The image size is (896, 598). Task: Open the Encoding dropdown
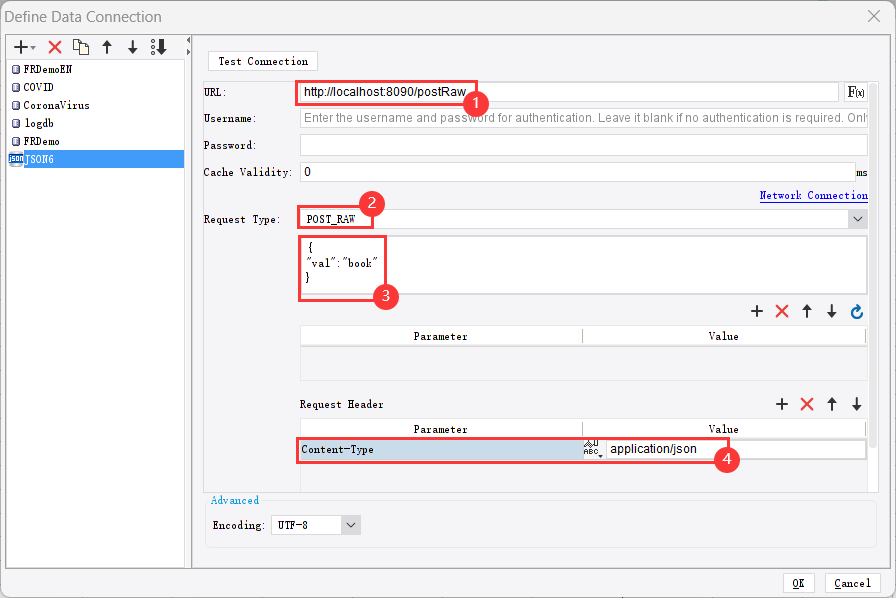pyautogui.click(x=348, y=524)
